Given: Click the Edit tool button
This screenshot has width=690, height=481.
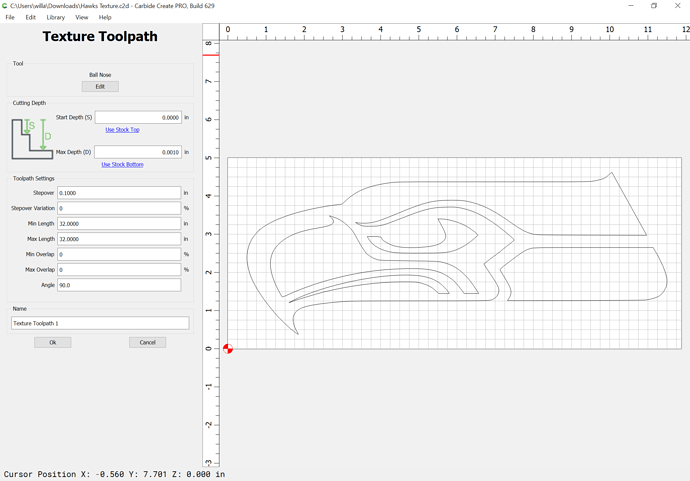Looking at the screenshot, I should click(x=100, y=87).
